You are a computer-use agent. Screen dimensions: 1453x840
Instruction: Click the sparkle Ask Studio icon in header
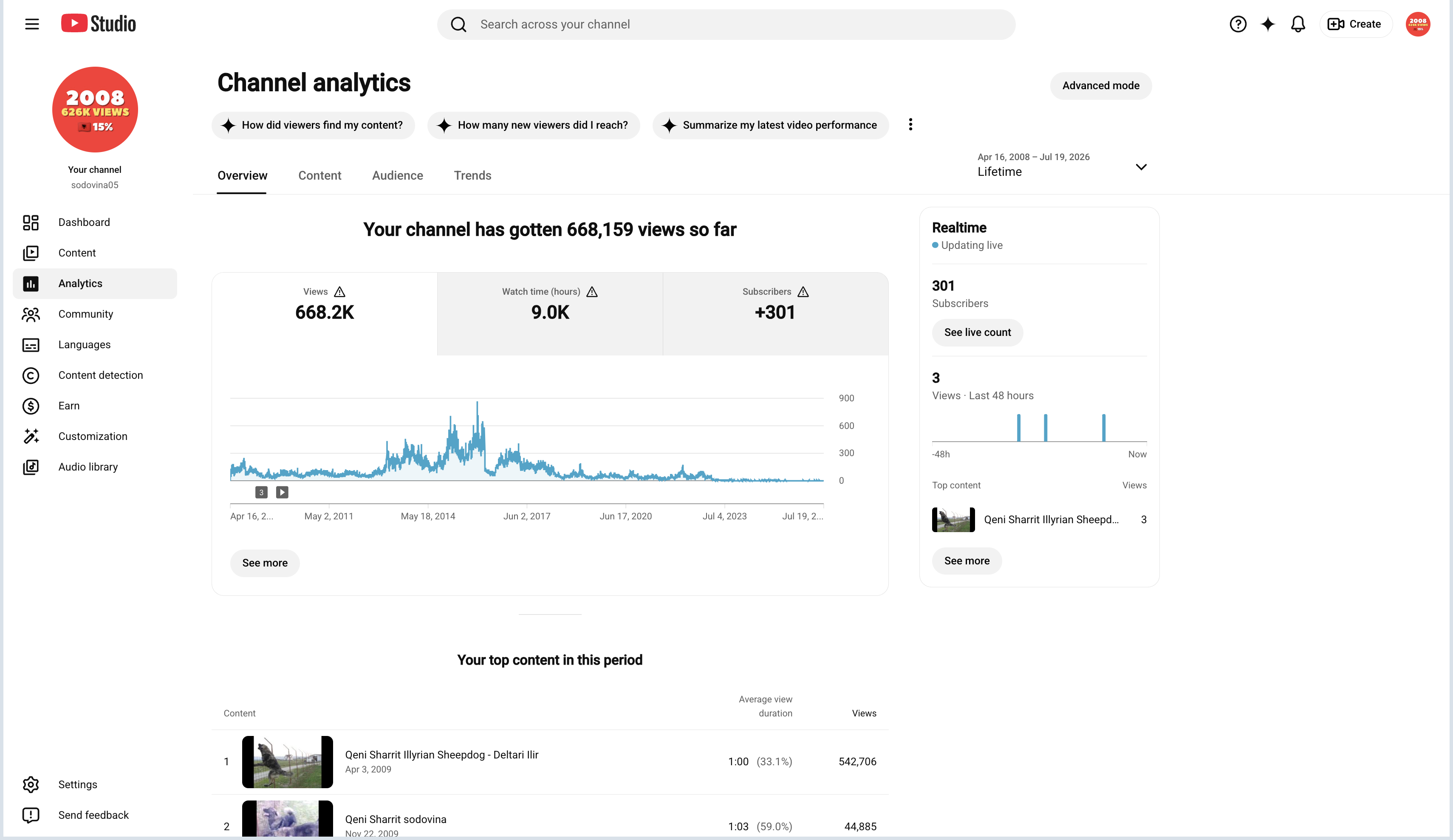1267,24
